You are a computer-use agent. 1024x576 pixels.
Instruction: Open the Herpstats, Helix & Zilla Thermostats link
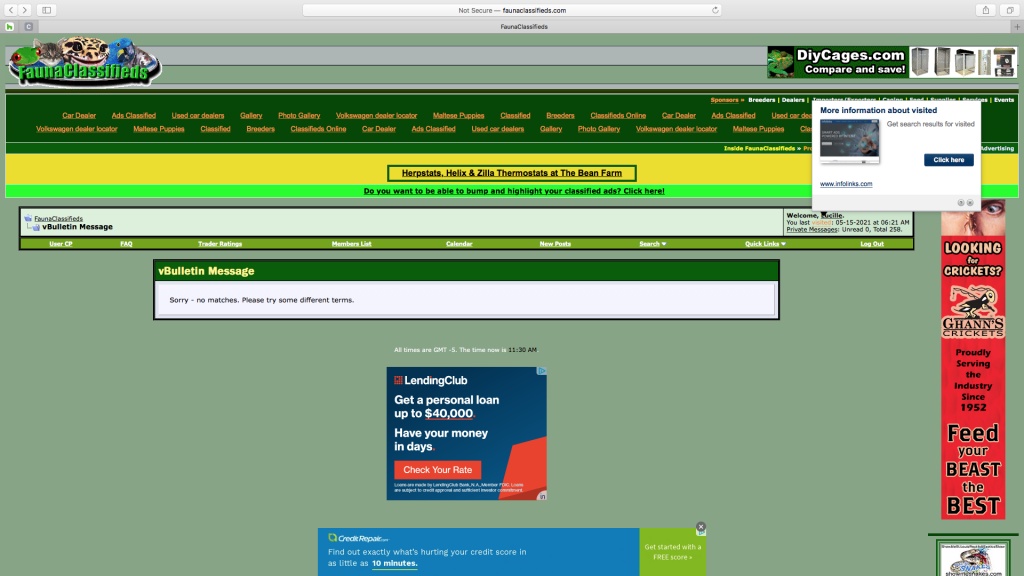click(511, 173)
